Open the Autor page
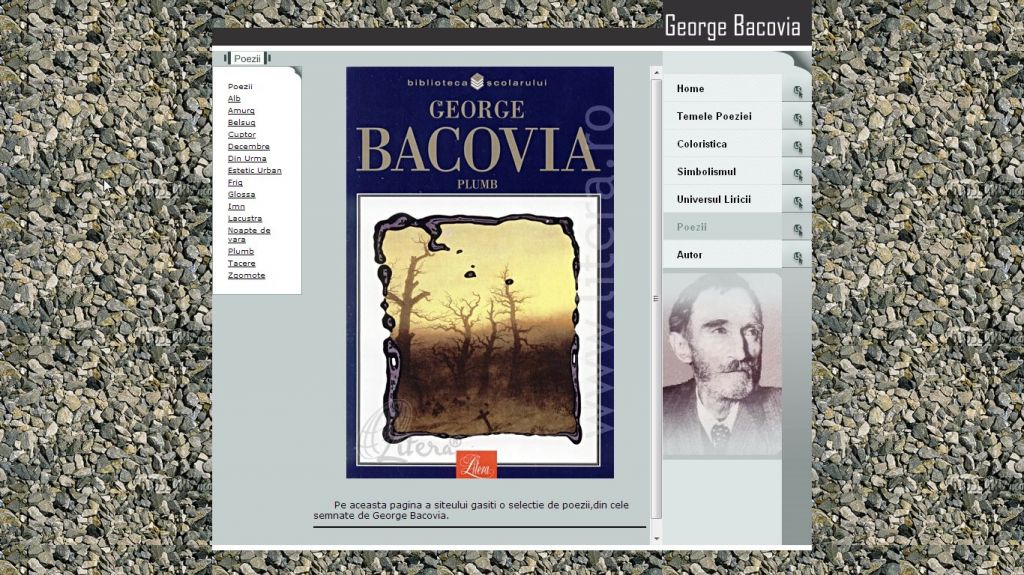This screenshot has width=1024, height=575. (689, 255)
